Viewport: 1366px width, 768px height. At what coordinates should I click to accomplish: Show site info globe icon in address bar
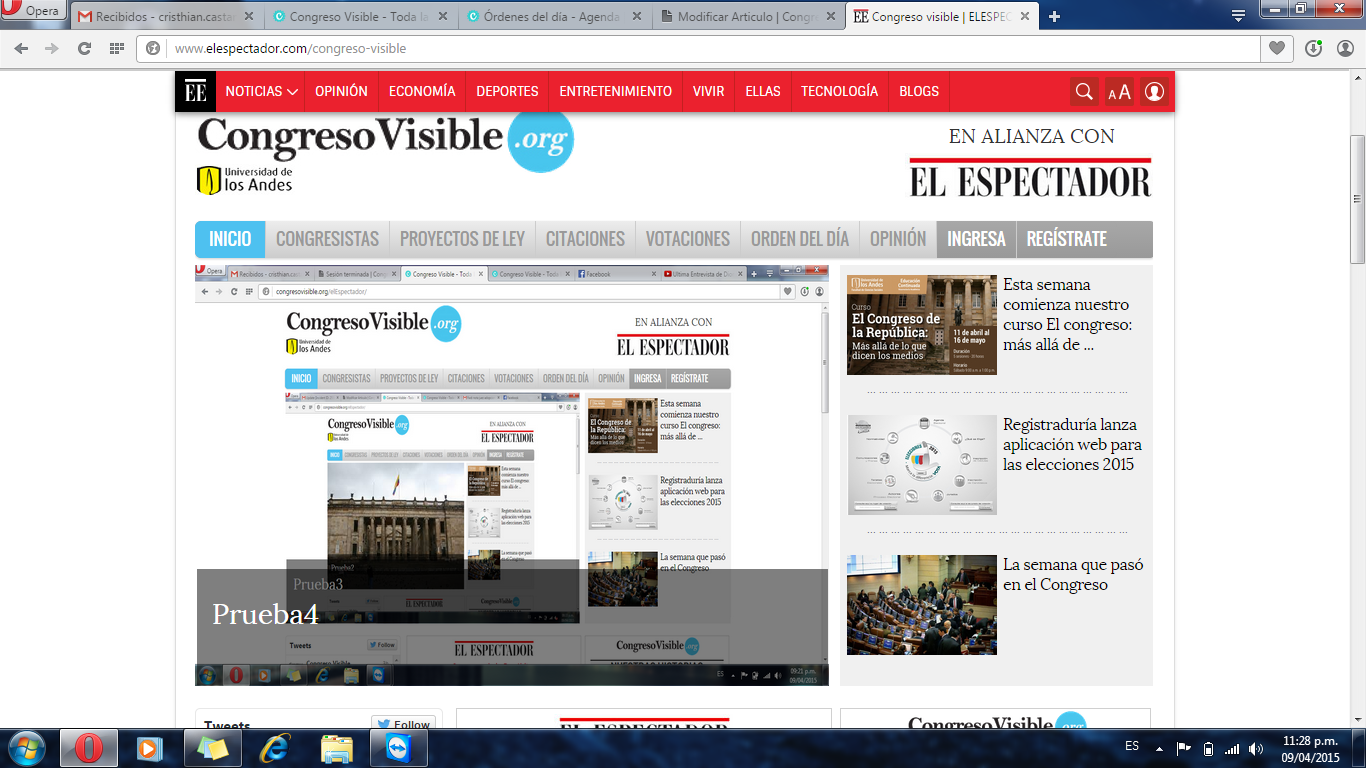coord(153,48)
